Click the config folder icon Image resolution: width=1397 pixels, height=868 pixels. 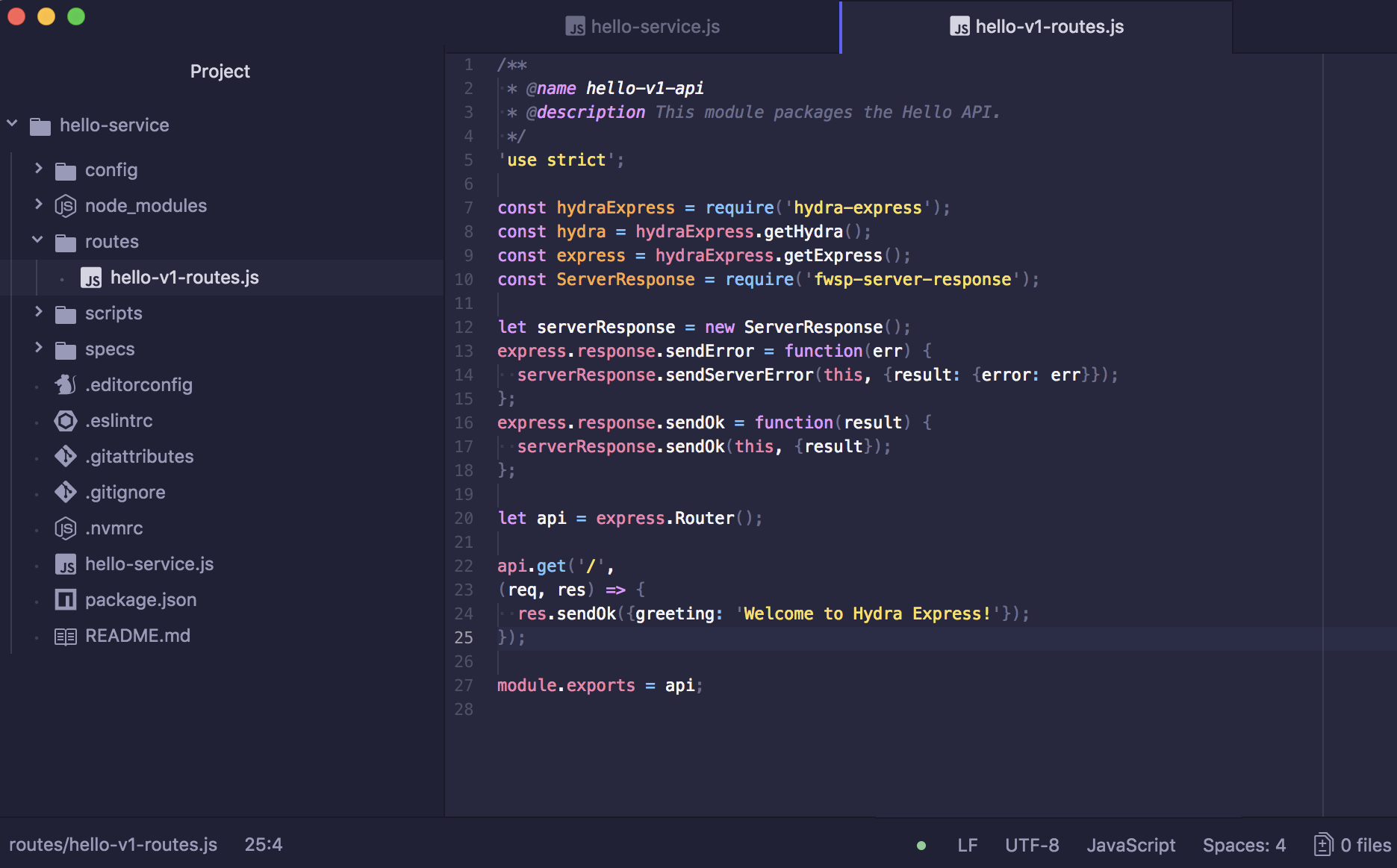point(66,171)
